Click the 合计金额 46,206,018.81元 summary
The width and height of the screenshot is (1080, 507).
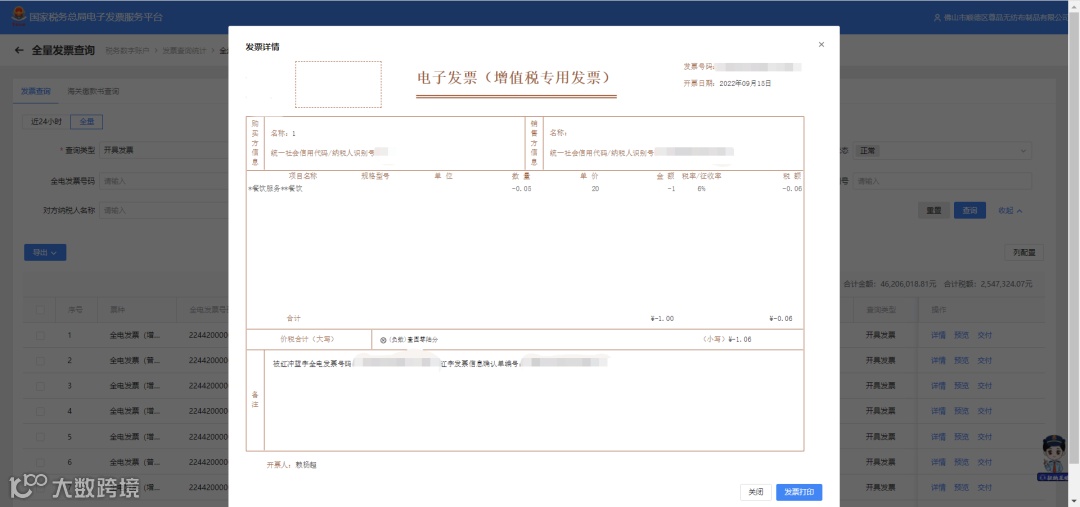(889, 284)
